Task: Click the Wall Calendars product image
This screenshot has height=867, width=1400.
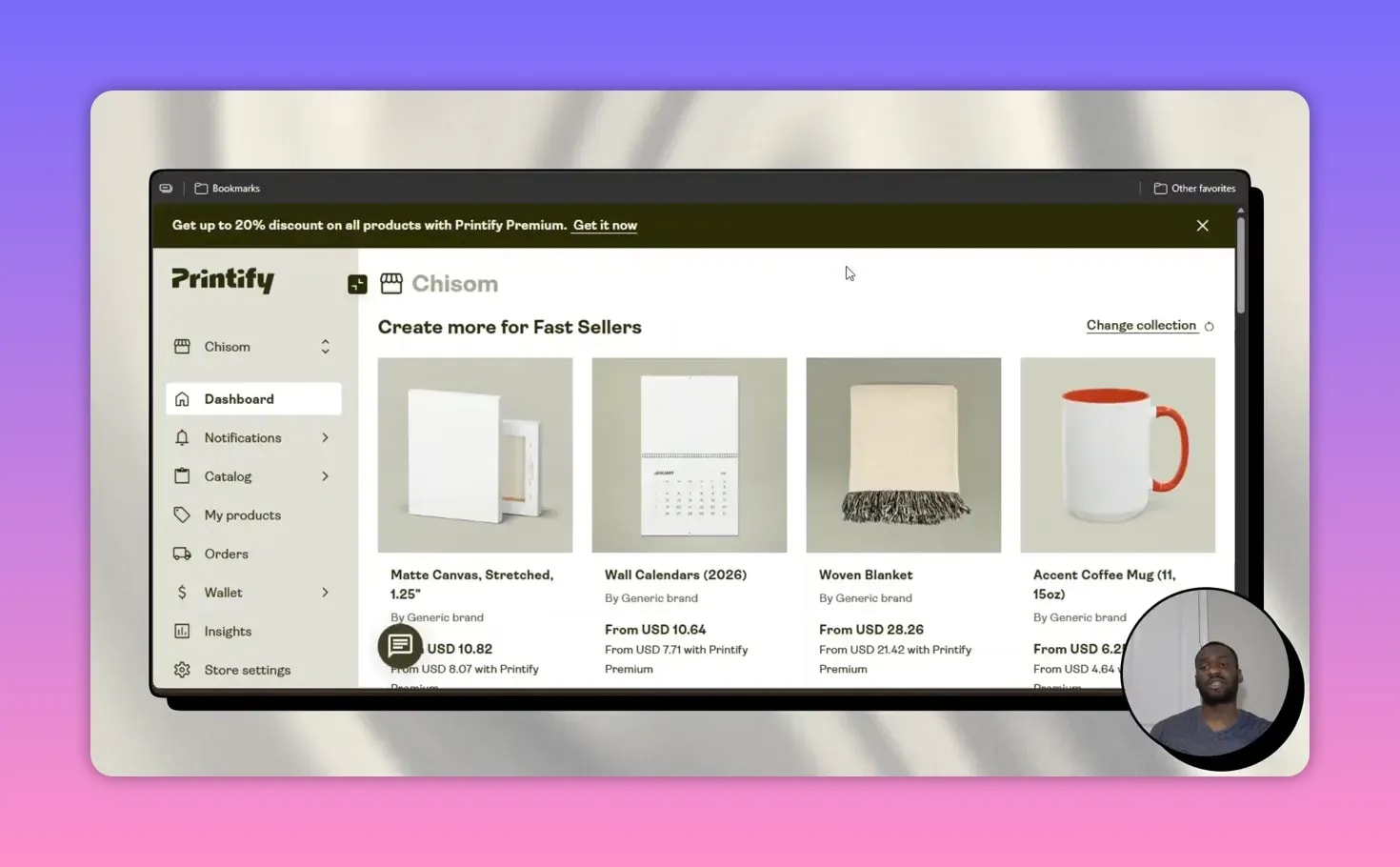Action: point(690,455)
